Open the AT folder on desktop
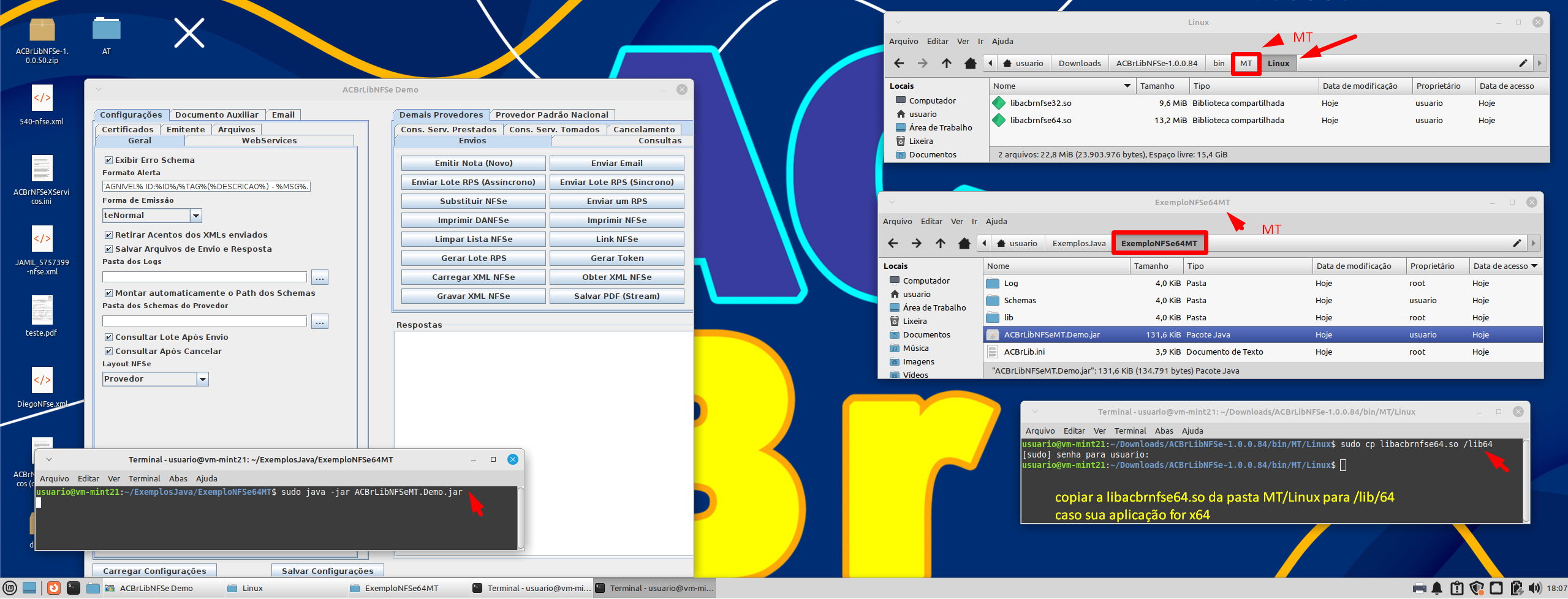 (107, 36)
